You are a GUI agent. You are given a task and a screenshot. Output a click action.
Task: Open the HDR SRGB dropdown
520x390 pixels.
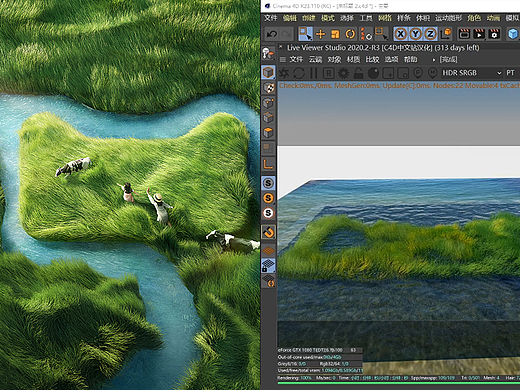[471, 73]
